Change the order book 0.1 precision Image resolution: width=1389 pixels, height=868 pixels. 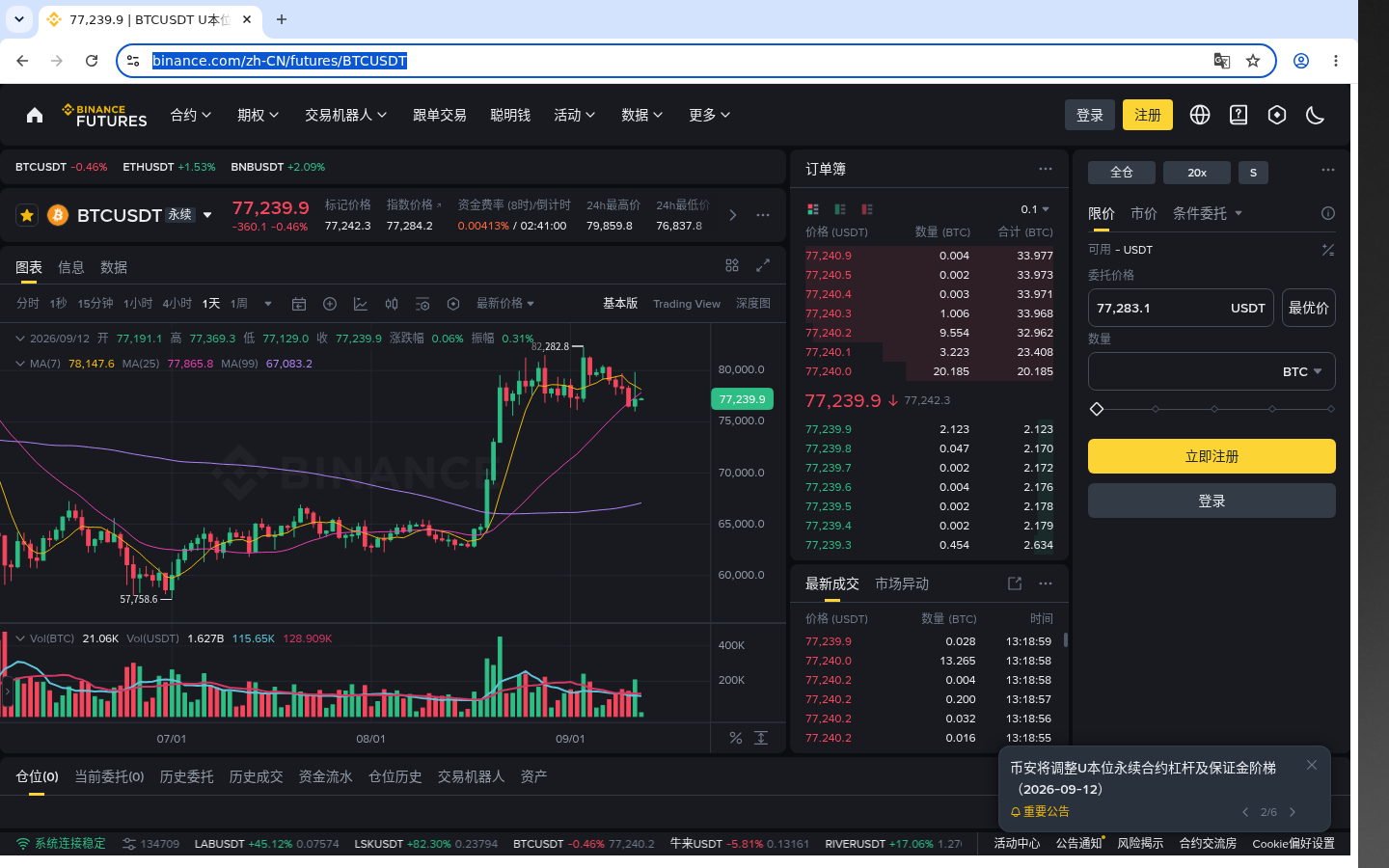coord(1035,209)
